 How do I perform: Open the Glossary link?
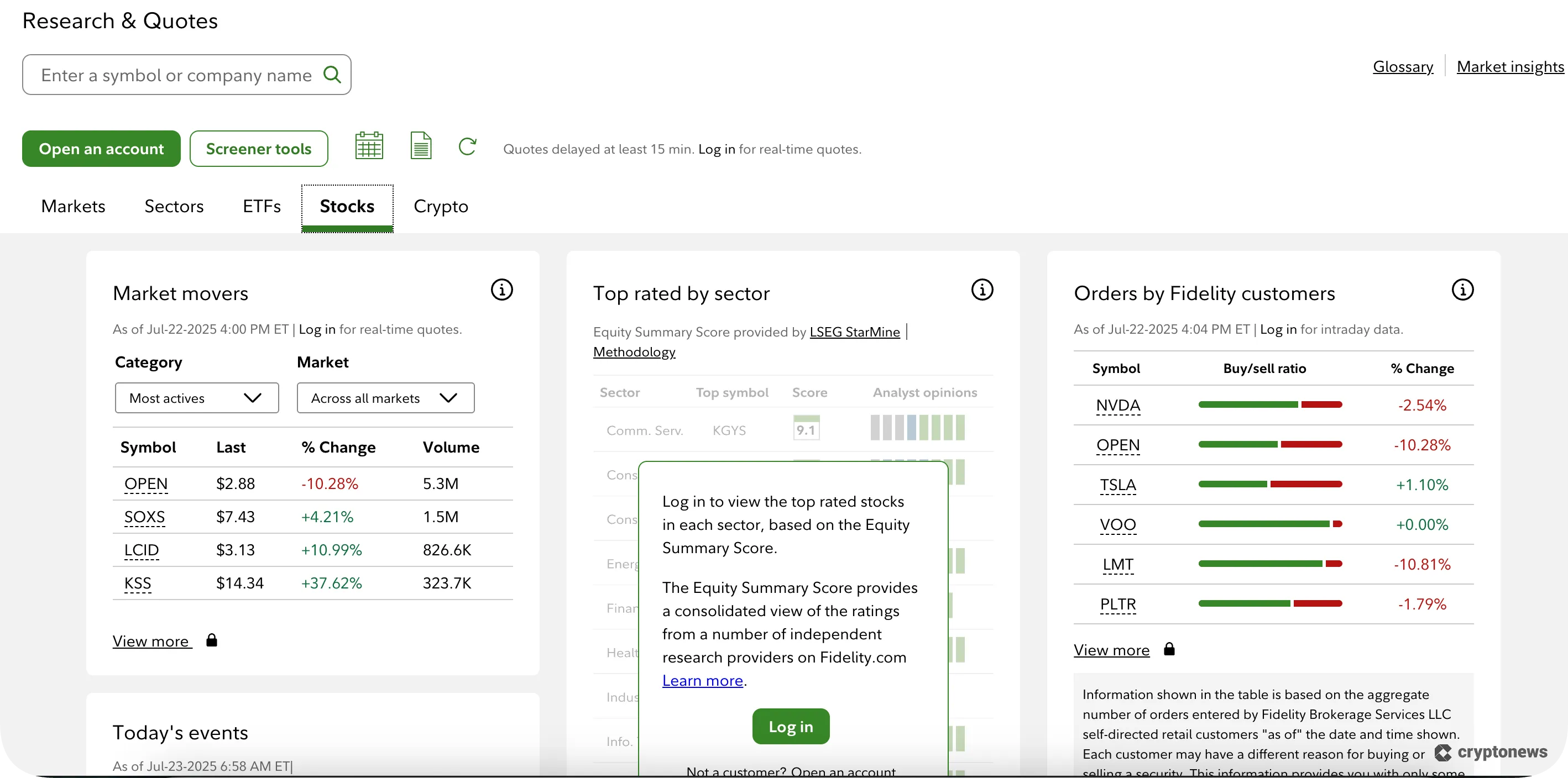point(1403,67)
